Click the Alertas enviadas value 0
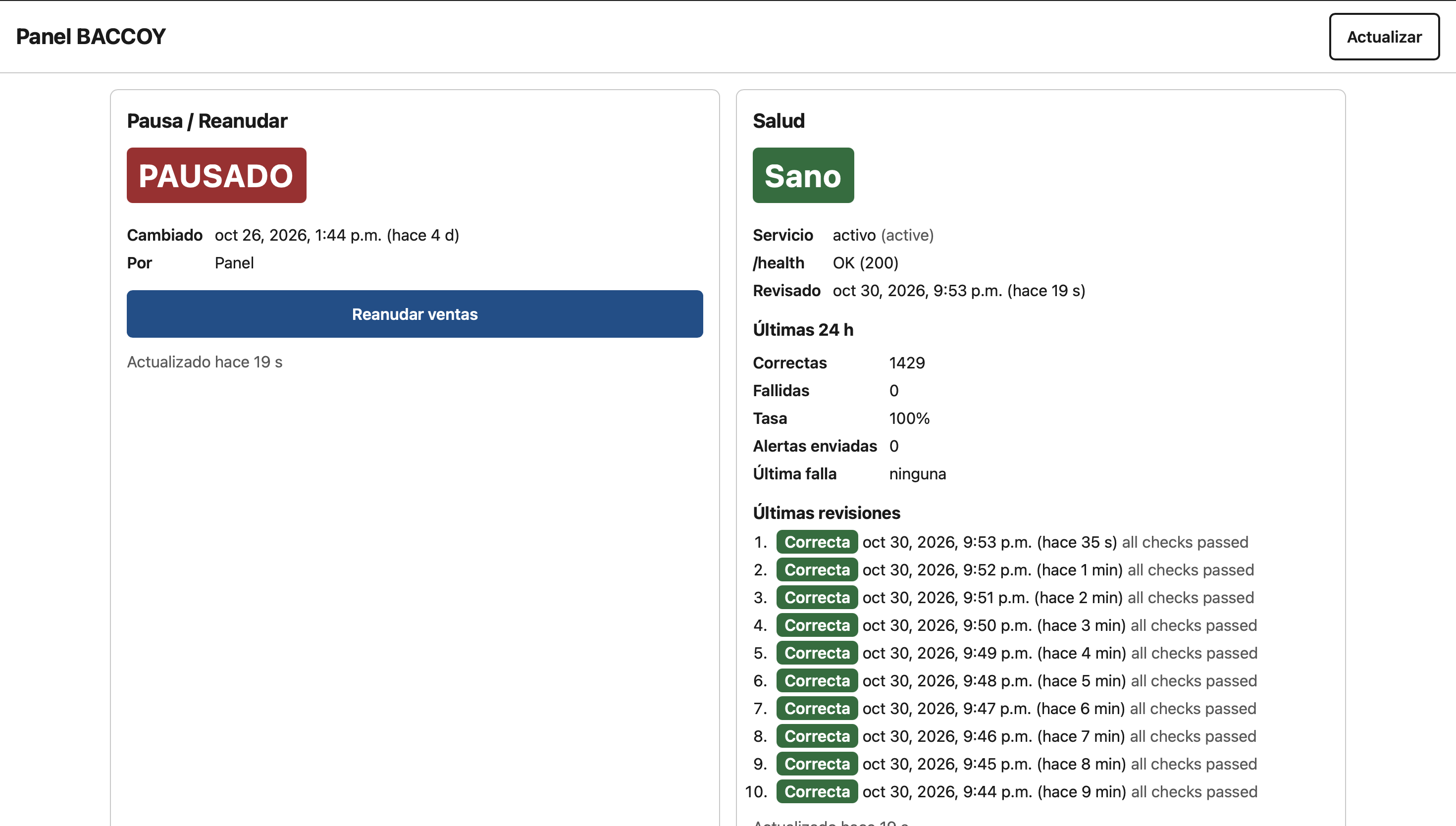Image resolution: width=1456 pixels, height=826 pixels. point(894,446)
